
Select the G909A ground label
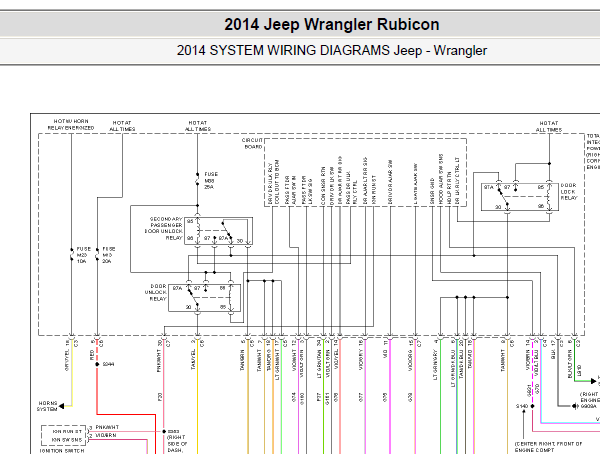pyautogui.click(x=589, y=406)
